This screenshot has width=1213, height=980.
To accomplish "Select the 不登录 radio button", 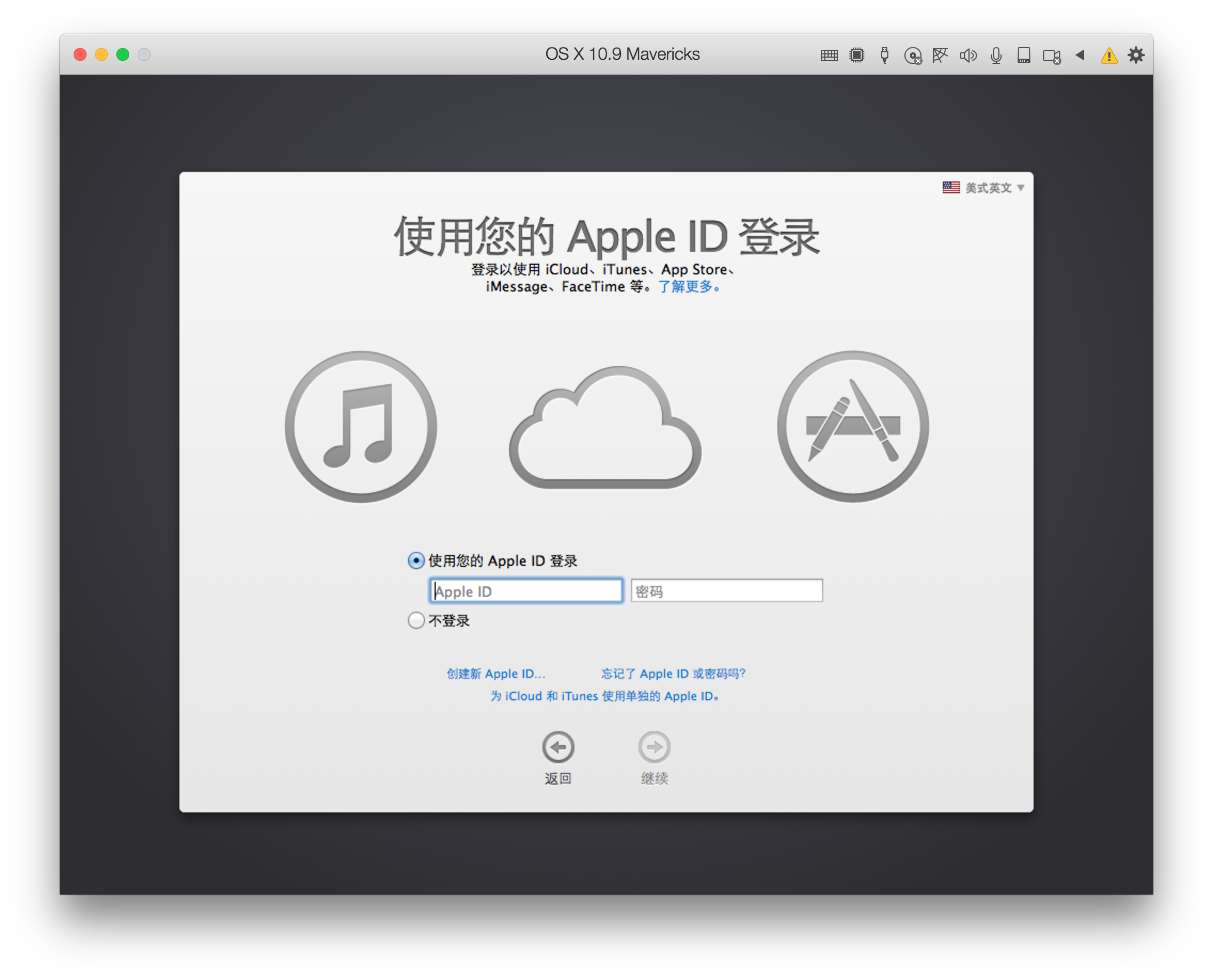I will 416,620.
